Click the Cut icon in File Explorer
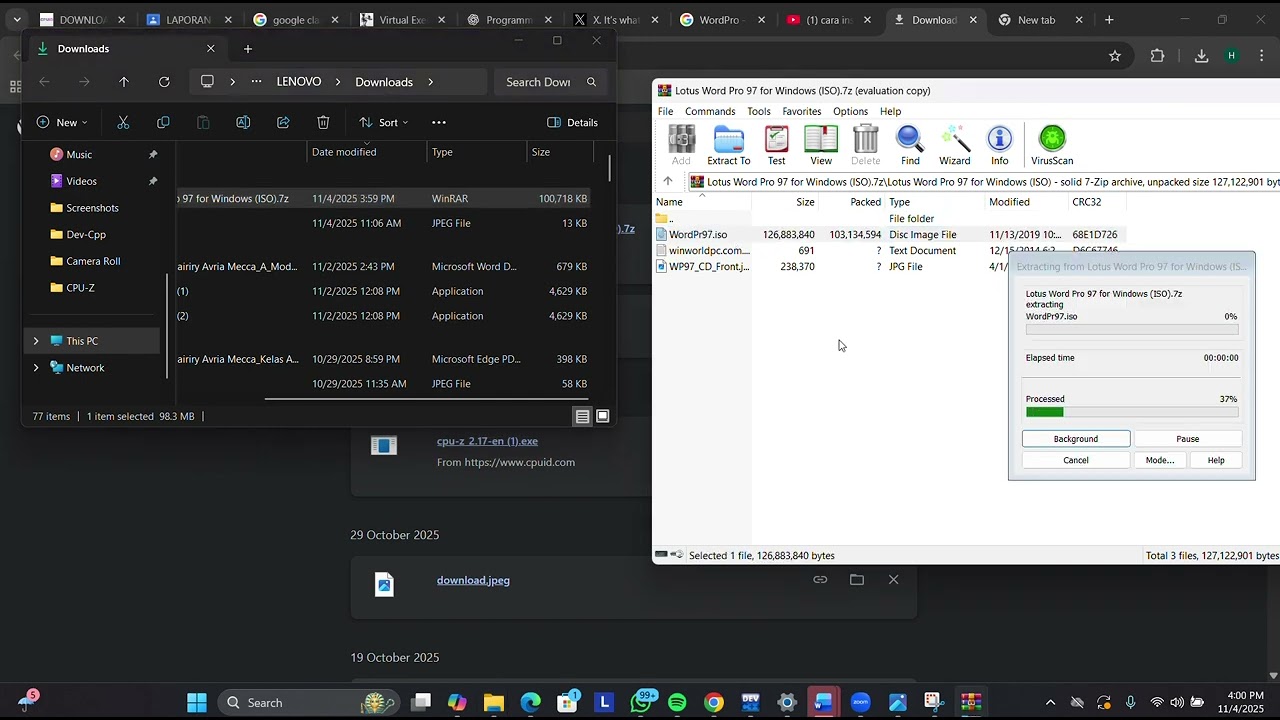1280x720 pixels. 124,122
